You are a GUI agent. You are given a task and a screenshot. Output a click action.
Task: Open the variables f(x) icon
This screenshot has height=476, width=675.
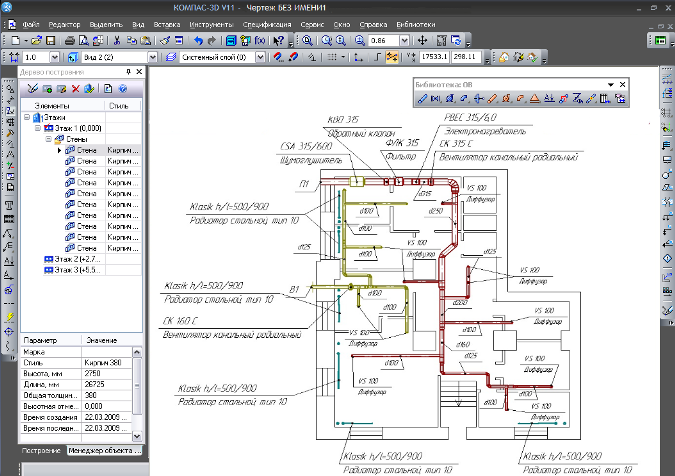point(260,40)
